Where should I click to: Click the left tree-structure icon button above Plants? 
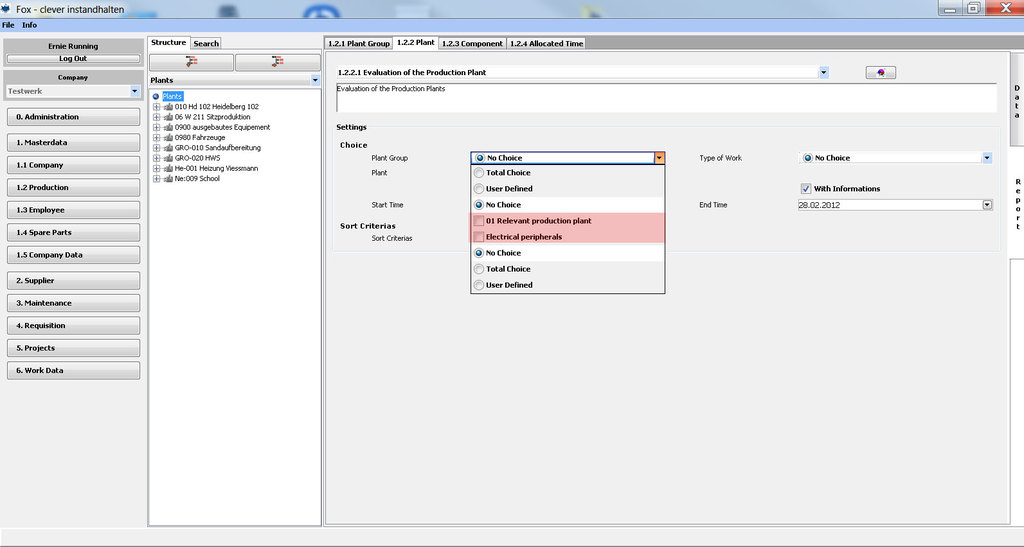pos(191,62)
